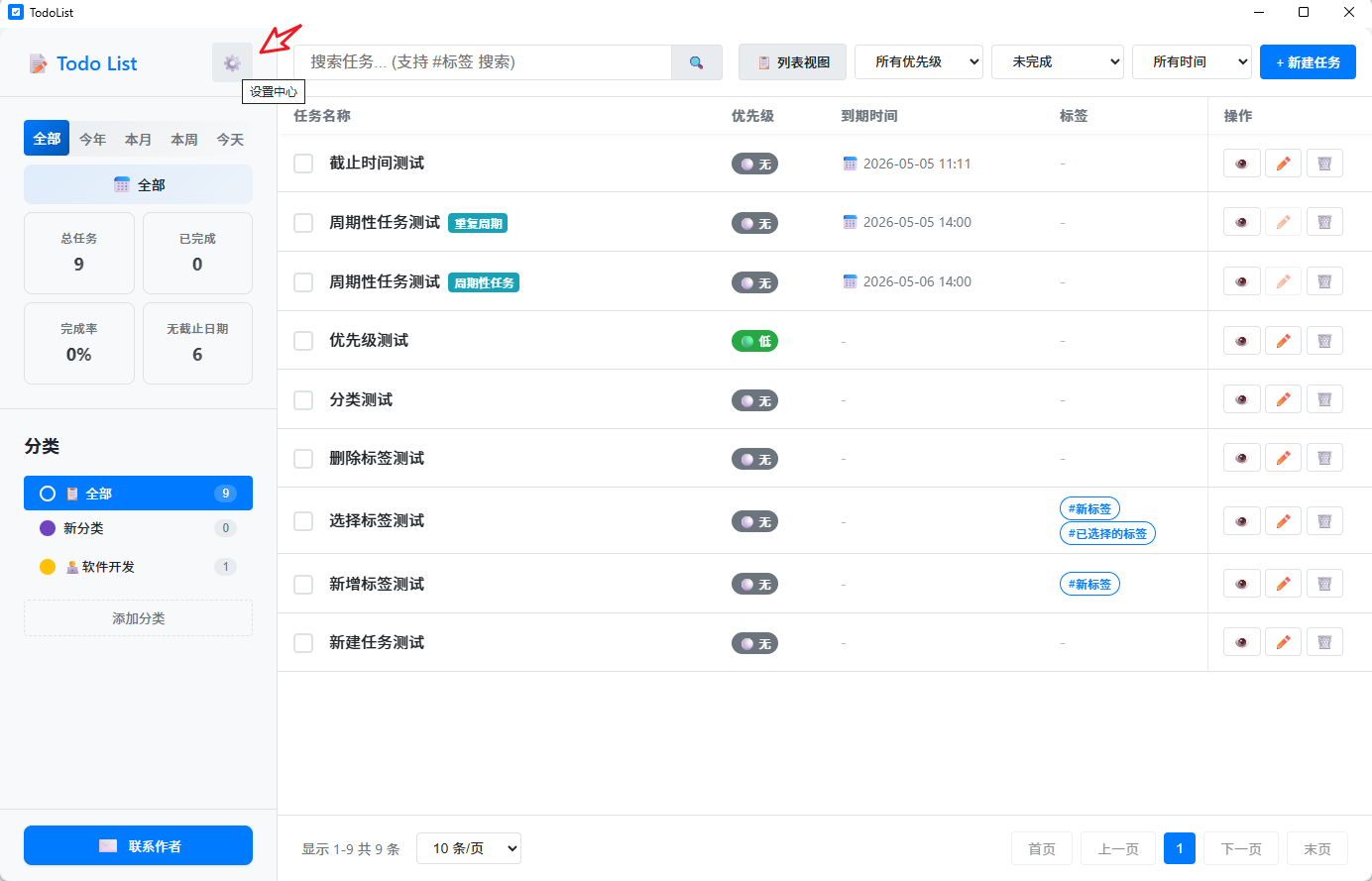This screenshot has width=1372, height=881.
Task: Add a new category via 添加分类
Action: pos(138,618)
